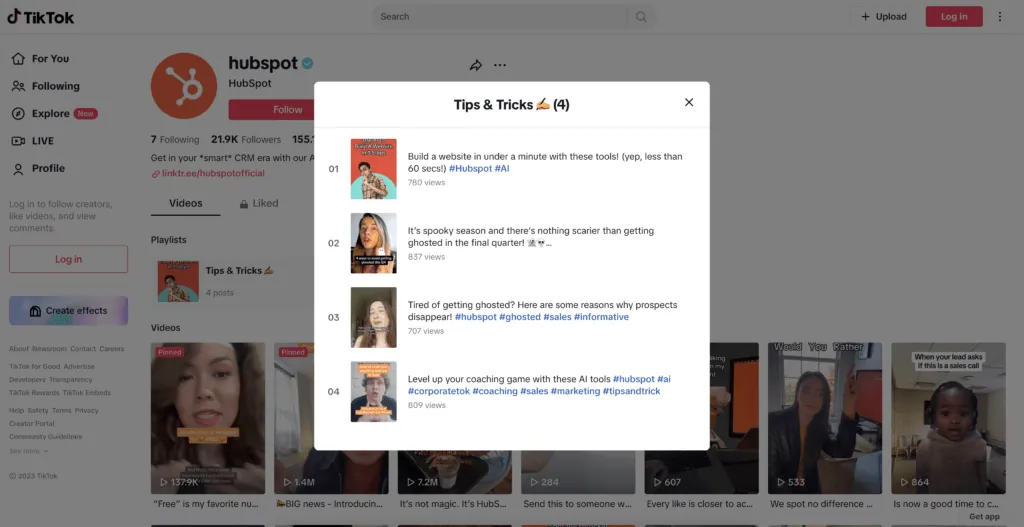Viewport: 1024px width, 527px height.
Task: Click the search magnifier icon
Action: pyautogui.click(x=641, y=17)
